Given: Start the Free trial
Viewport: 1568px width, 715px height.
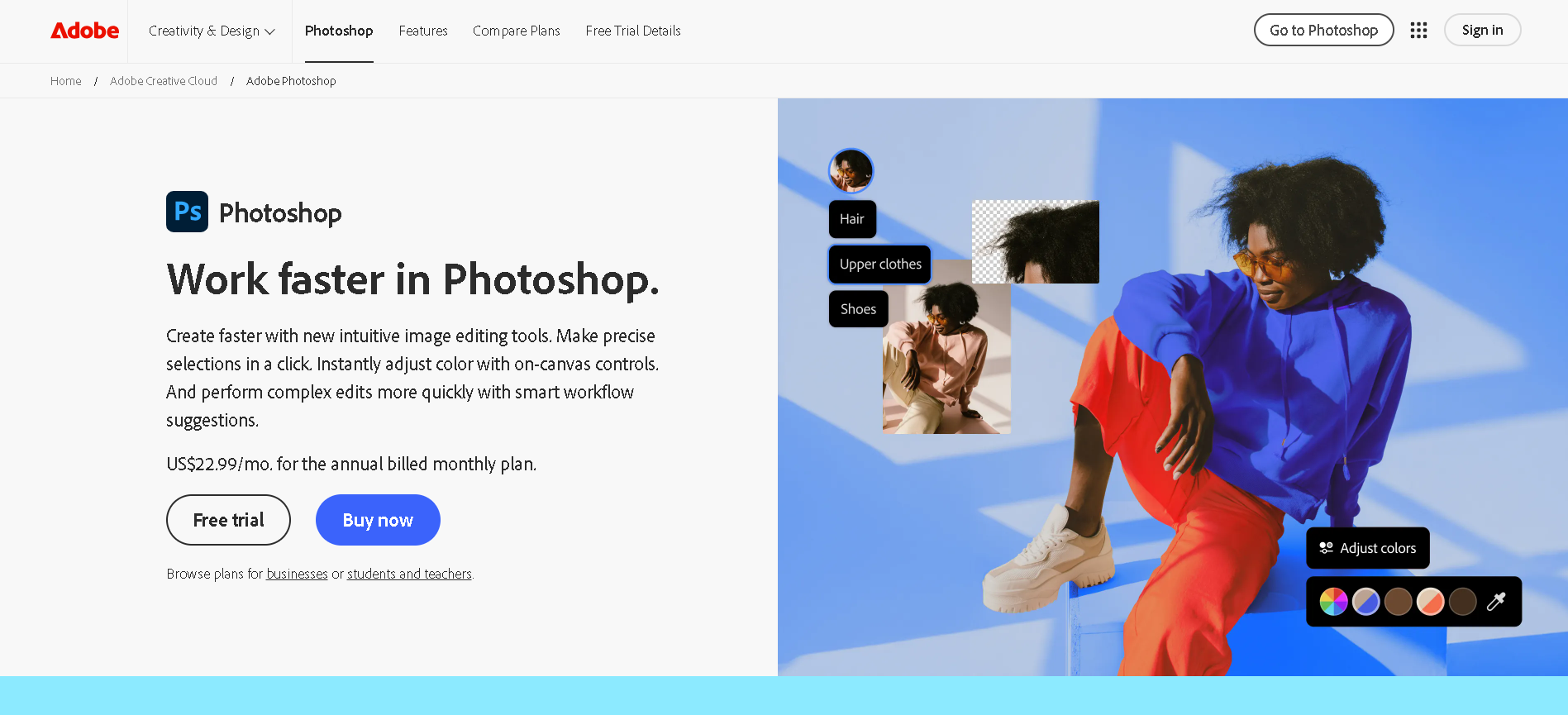Looking at the screenshot, I should click(228, 520).
